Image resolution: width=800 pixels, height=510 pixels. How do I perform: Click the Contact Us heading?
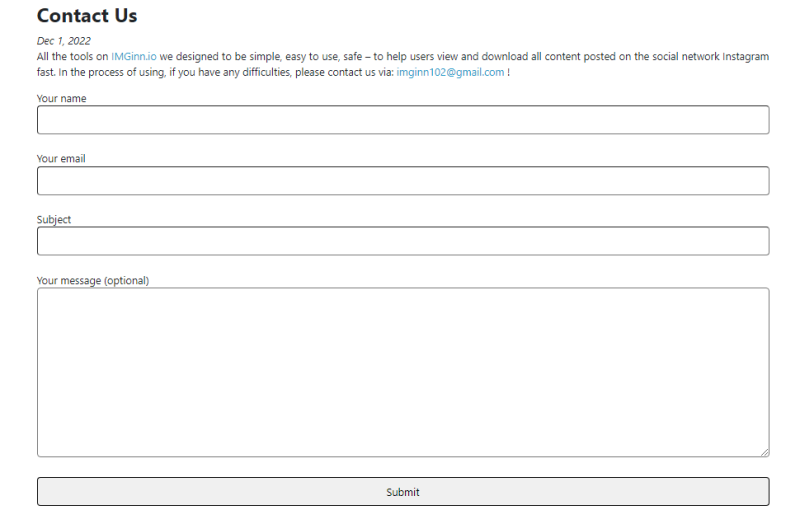[x=87, y=16]
